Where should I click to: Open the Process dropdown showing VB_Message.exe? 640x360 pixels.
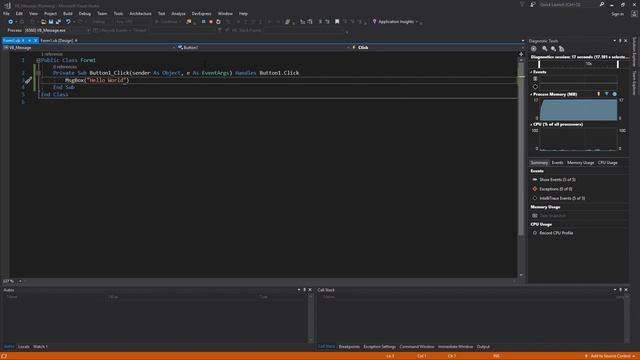tap(57, 30)
